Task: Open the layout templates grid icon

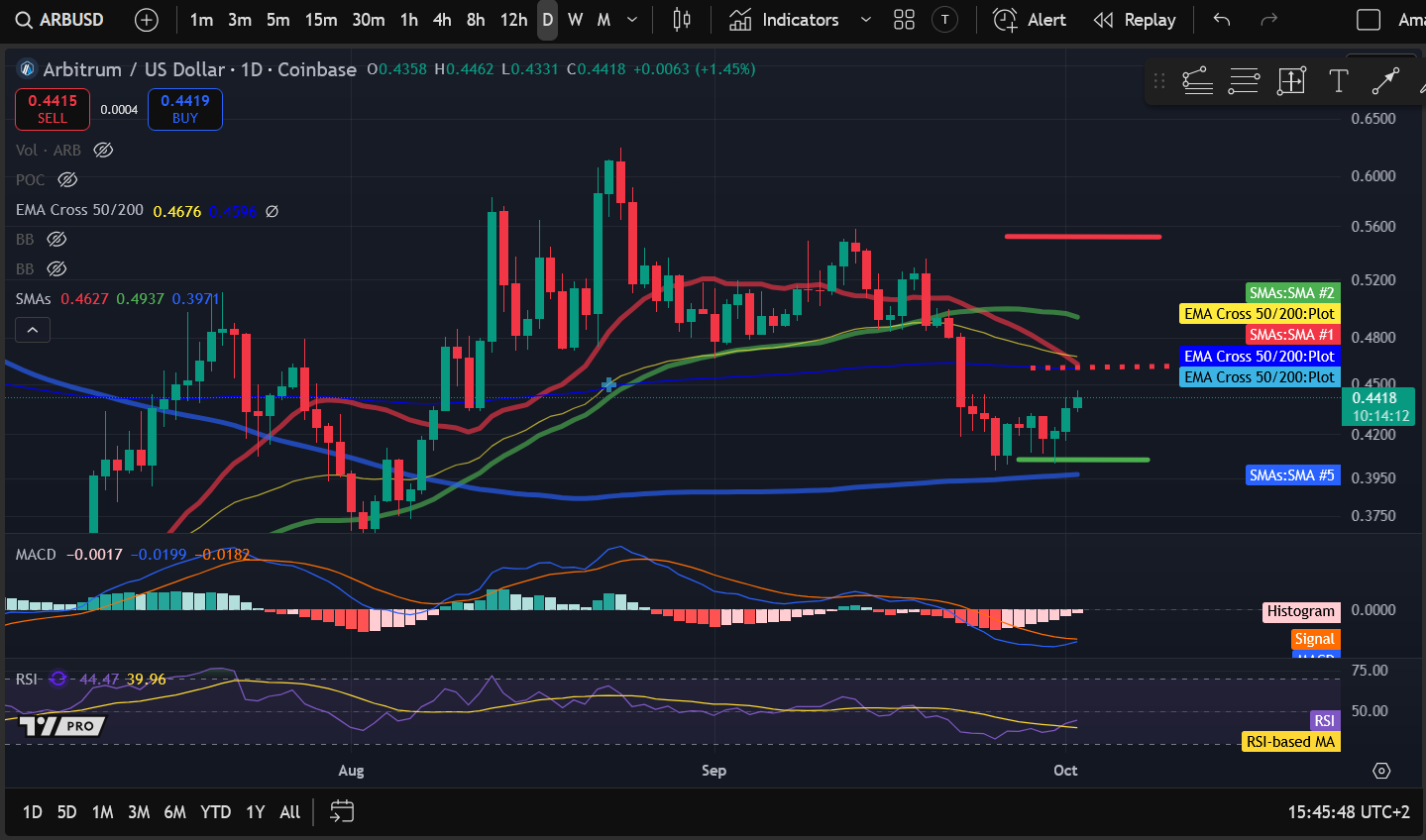Action: point(904,20)
